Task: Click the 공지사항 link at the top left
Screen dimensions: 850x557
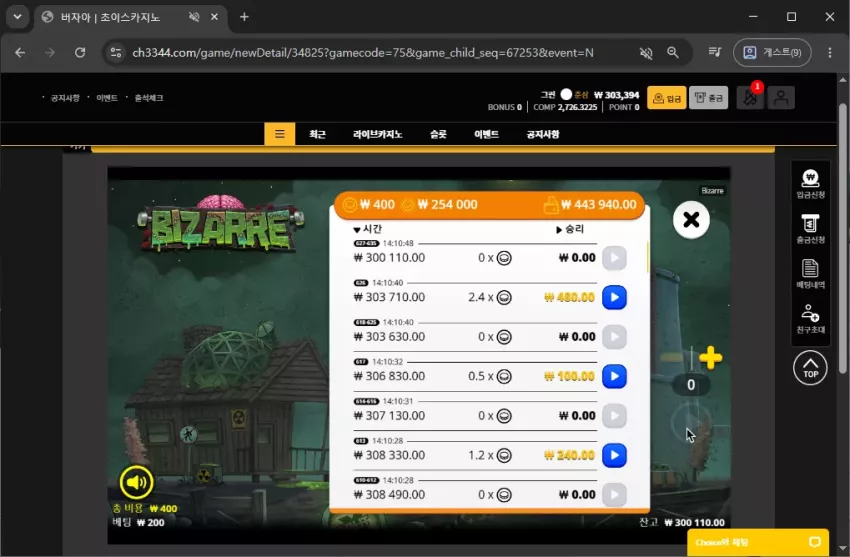Action: 65,98
